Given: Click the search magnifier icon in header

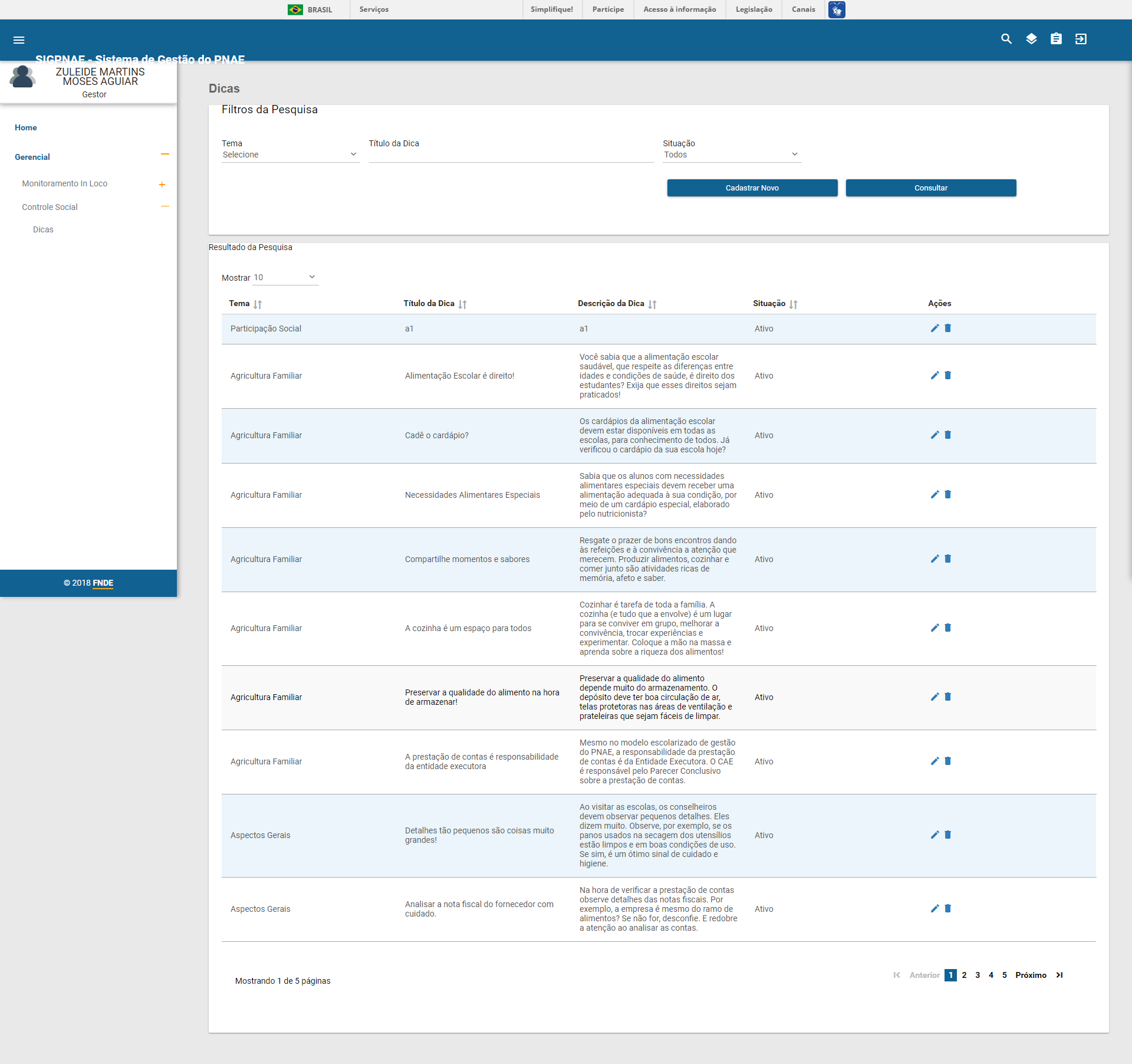Looking at the screenshot, I should pyautogui.click(x=1006, y=39).
